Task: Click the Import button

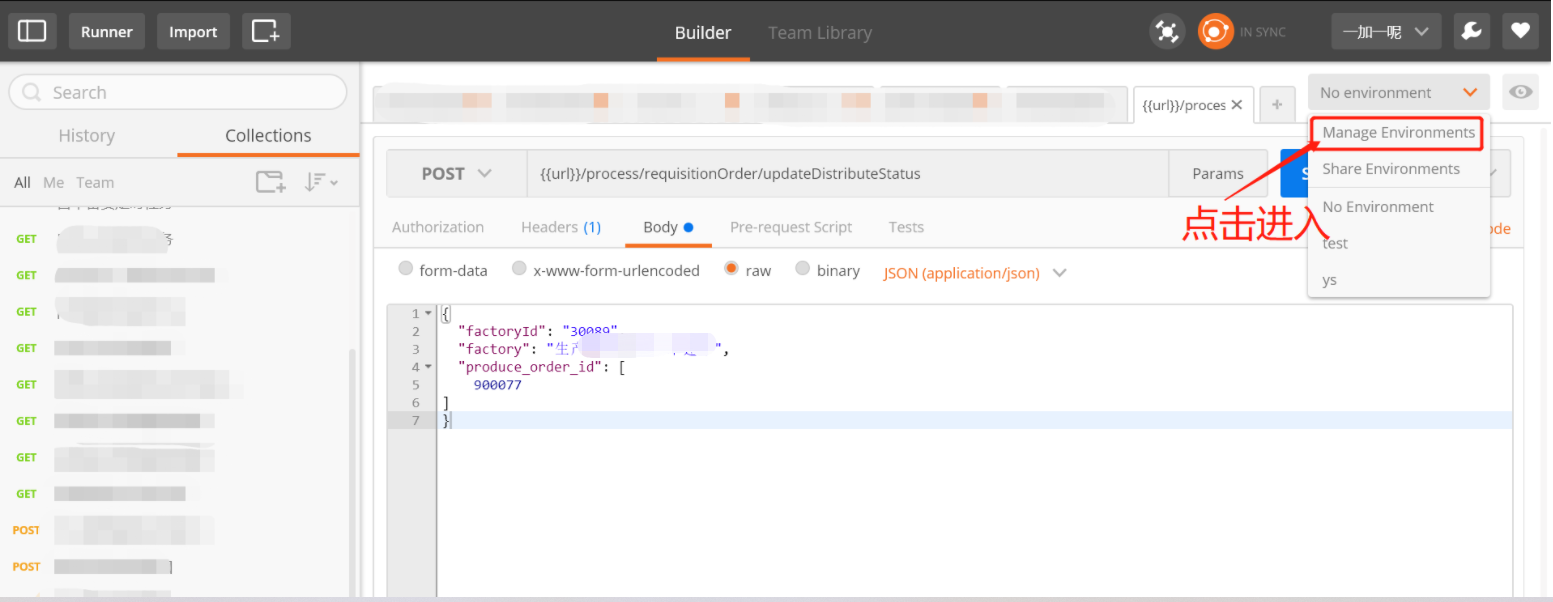Action: 193,32
